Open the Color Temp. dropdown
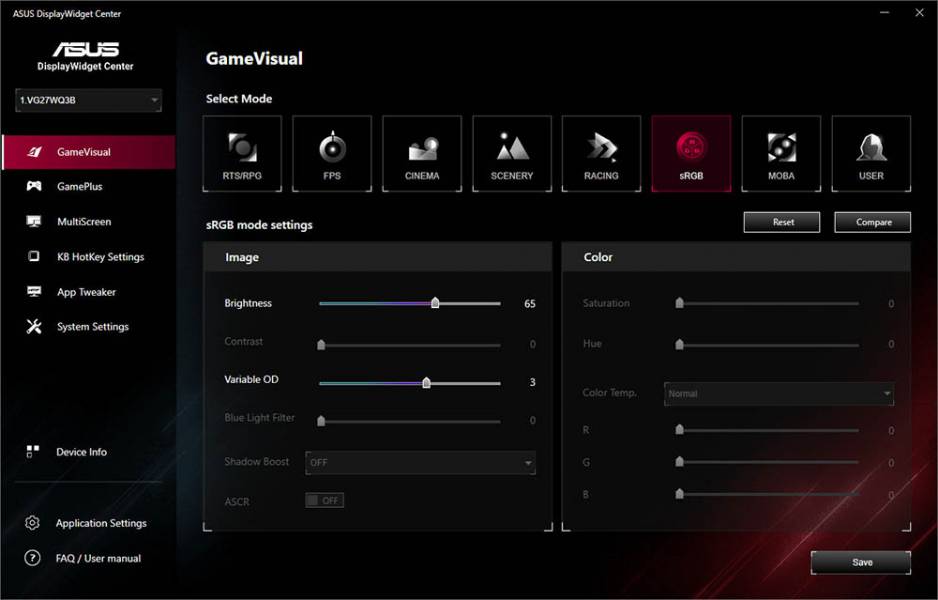The image size is (938, 600). click(779, 394)
